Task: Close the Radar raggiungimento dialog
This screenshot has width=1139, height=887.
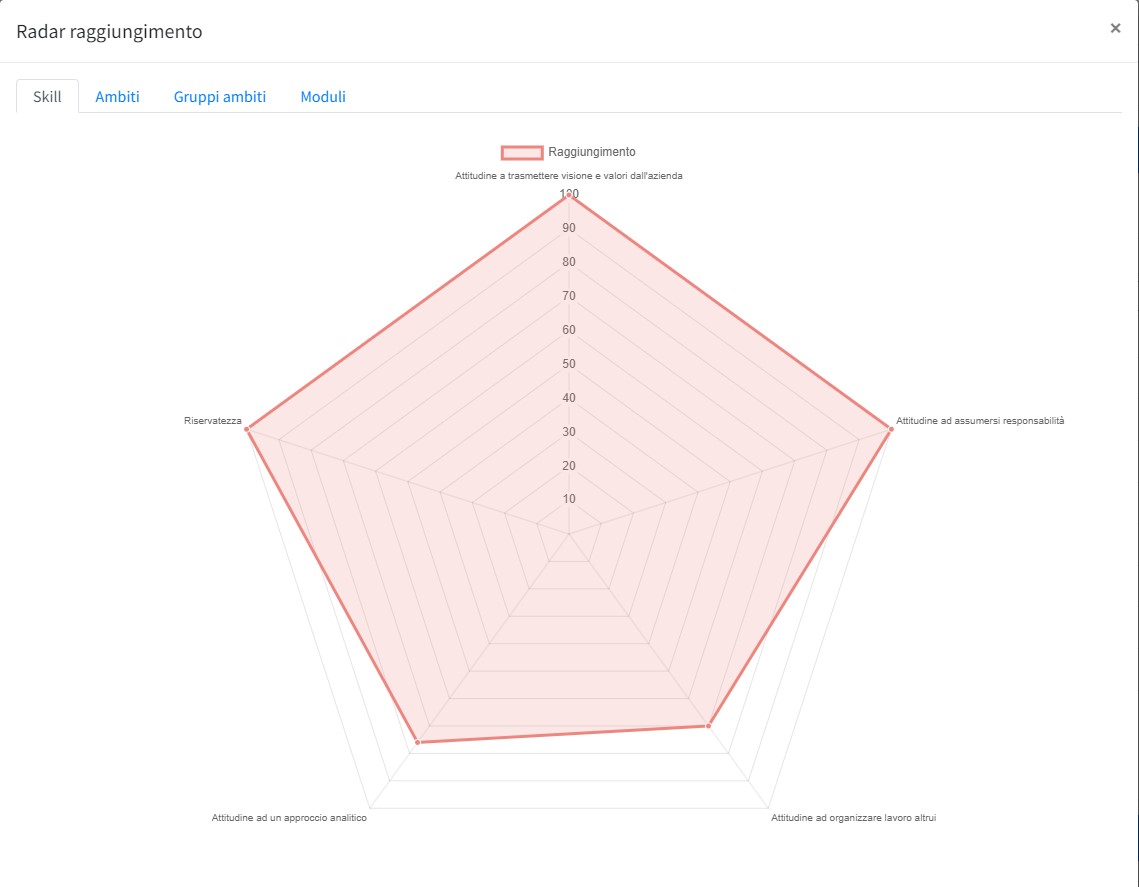Action: (x=1115, y=28)
